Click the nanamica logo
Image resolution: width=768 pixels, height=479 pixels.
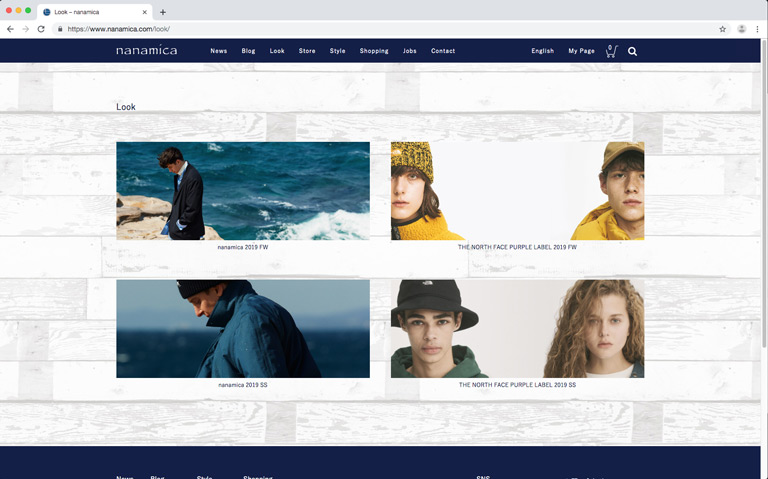click(x=146, y=50)
